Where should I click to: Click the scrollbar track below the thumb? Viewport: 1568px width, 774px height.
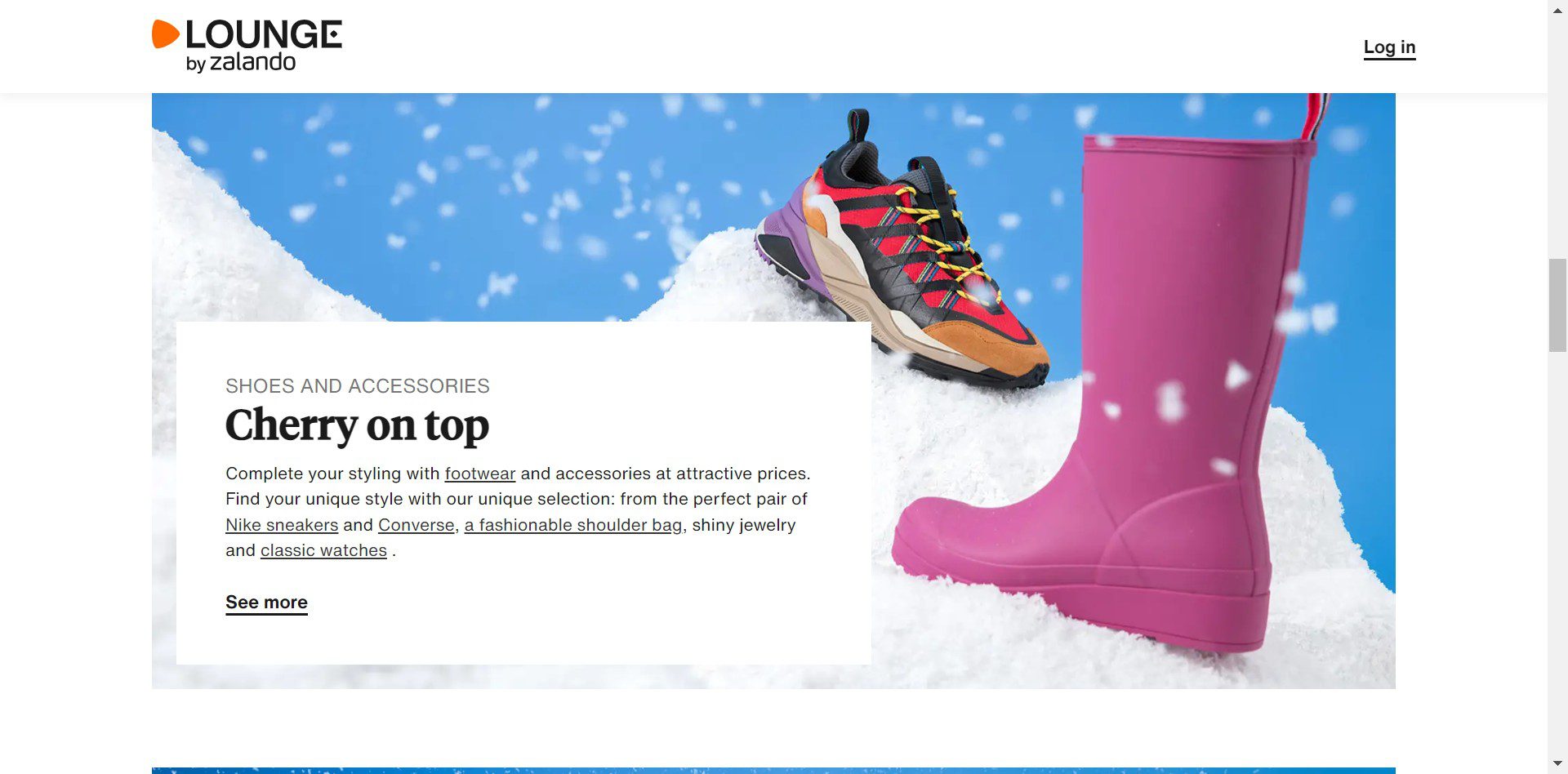click(1557, 555)
